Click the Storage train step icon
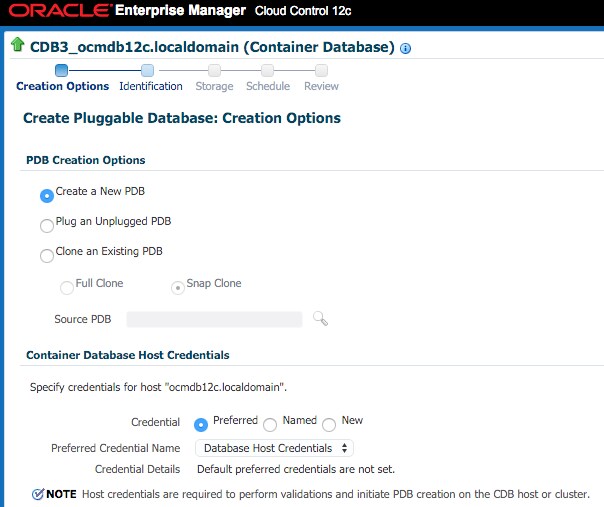Viewport: 604px width, 507px height. coord(214,70)
